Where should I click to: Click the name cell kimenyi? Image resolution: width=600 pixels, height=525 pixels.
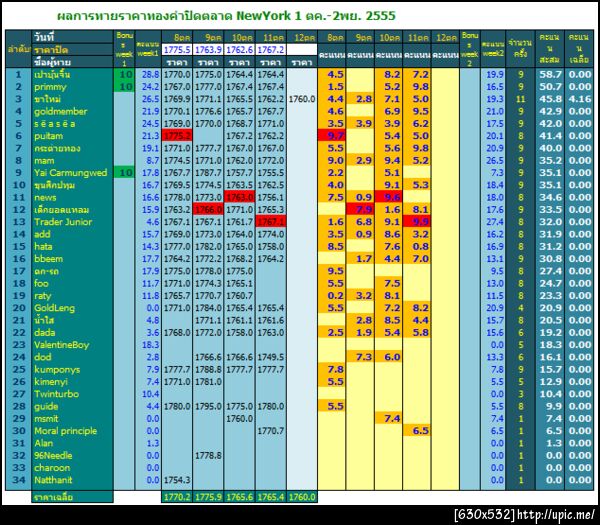72,382
